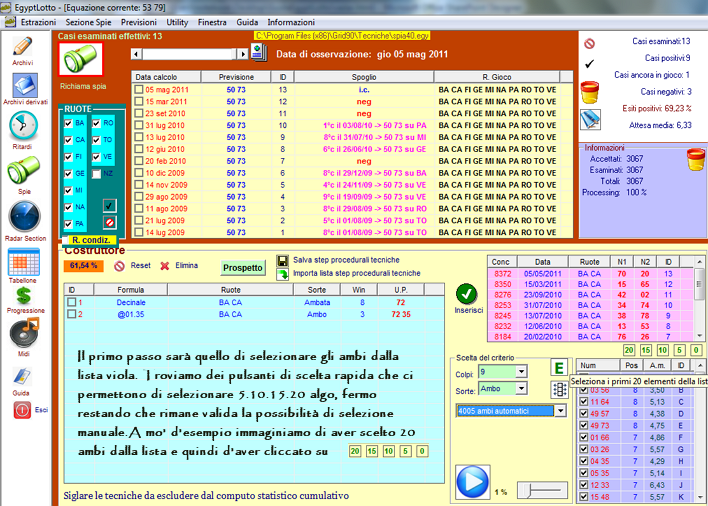Screen dimensions: 708x506
Task: Open the Finestra menu
Action: coord(212,22)
